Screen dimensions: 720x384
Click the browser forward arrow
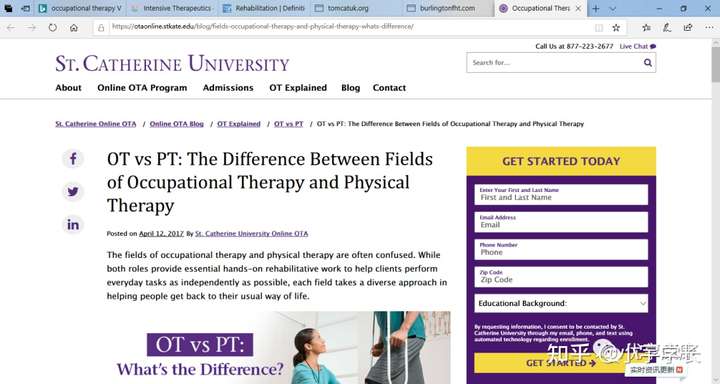coord(31,28)
